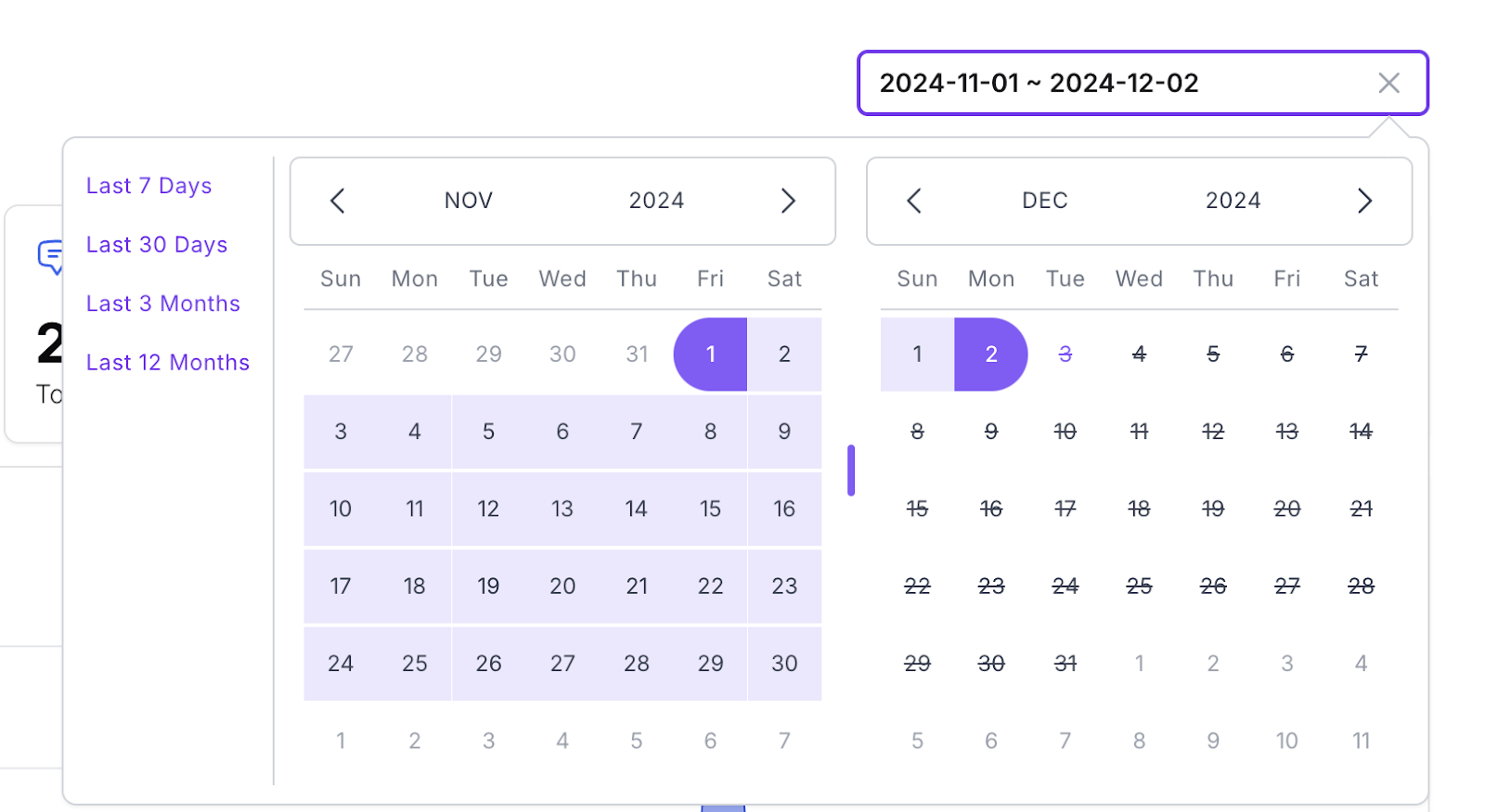Select Last 30 Days preset
Image resolution: width=1485 pixels, height=812 pixels.
(157, 245)
